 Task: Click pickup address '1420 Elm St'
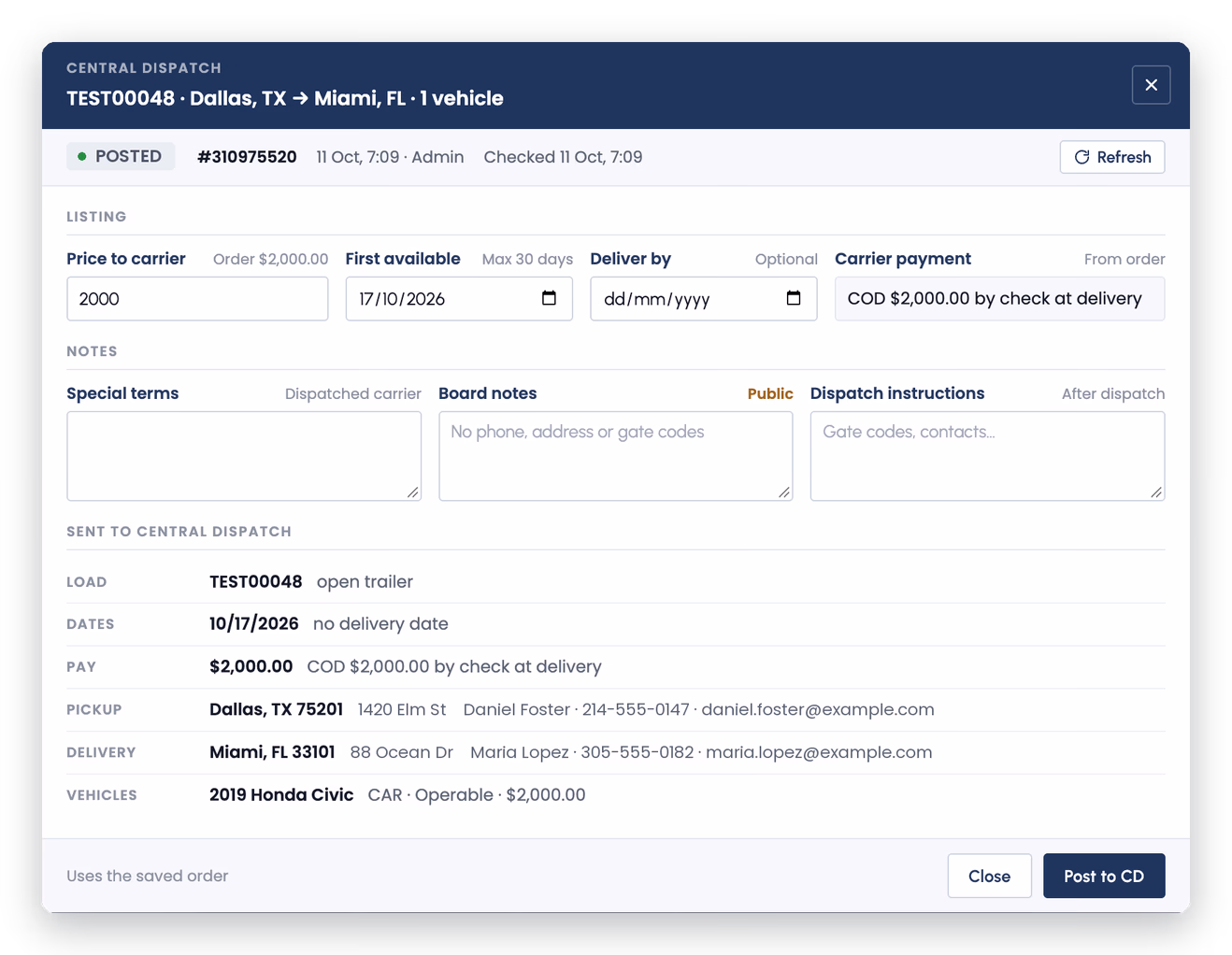pyautogui.click(x=402, y=709)
